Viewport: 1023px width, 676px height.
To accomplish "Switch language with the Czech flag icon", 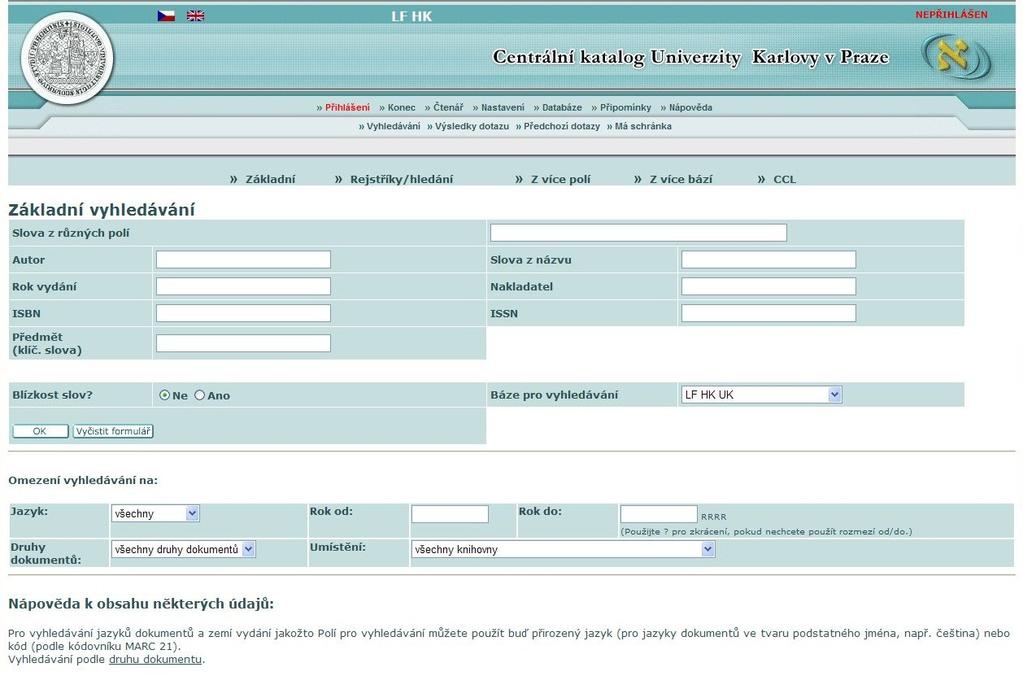I will [x=166, y=16].
